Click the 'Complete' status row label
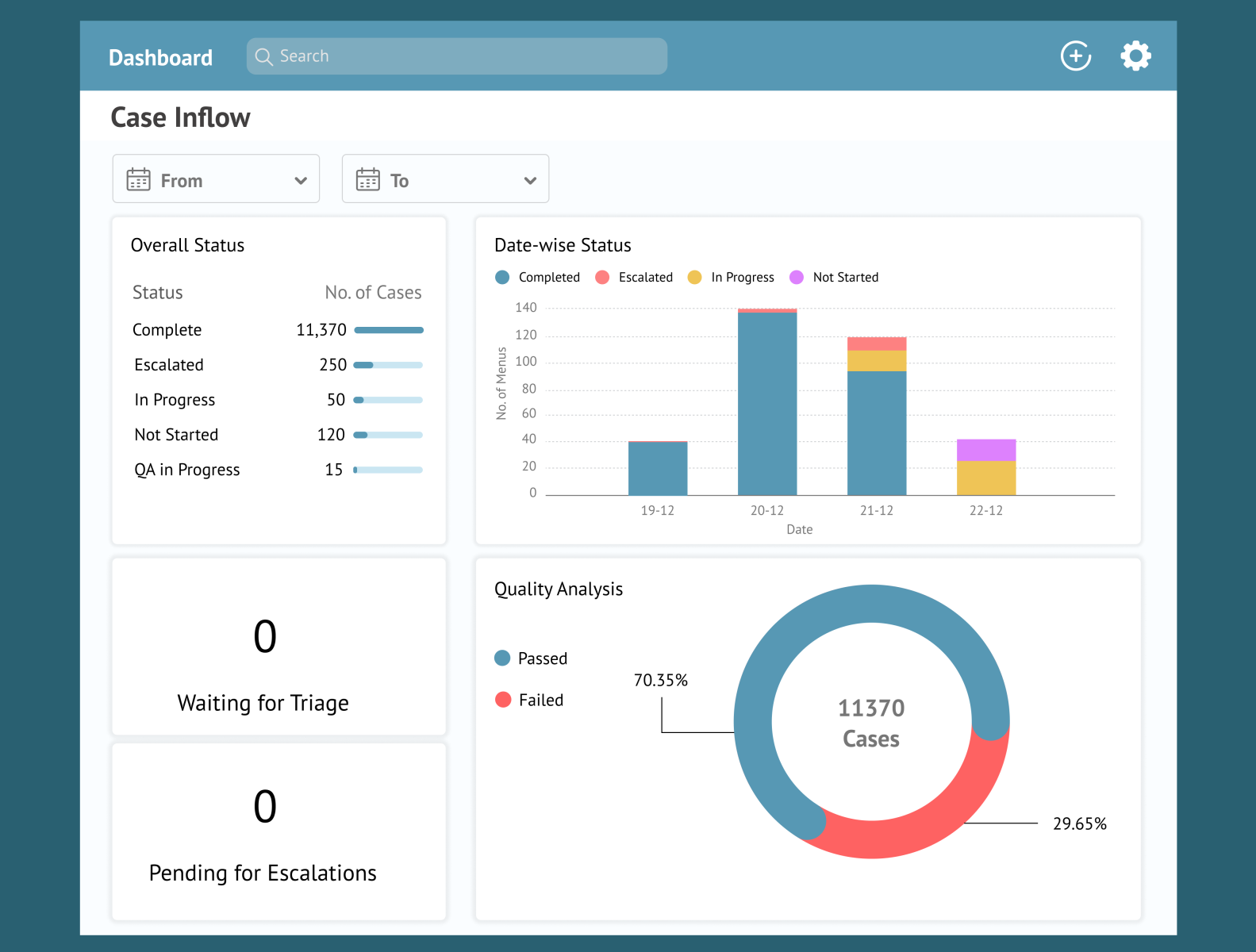The height and width of the screenshot is (952, 1256). (167, 330)
